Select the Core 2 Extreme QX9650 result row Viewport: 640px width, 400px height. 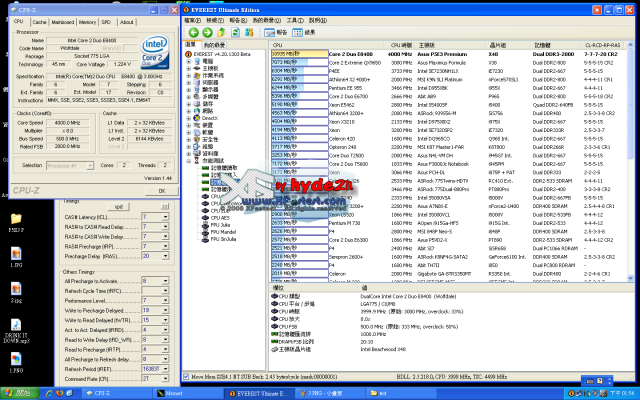click(x=447, y=62)
